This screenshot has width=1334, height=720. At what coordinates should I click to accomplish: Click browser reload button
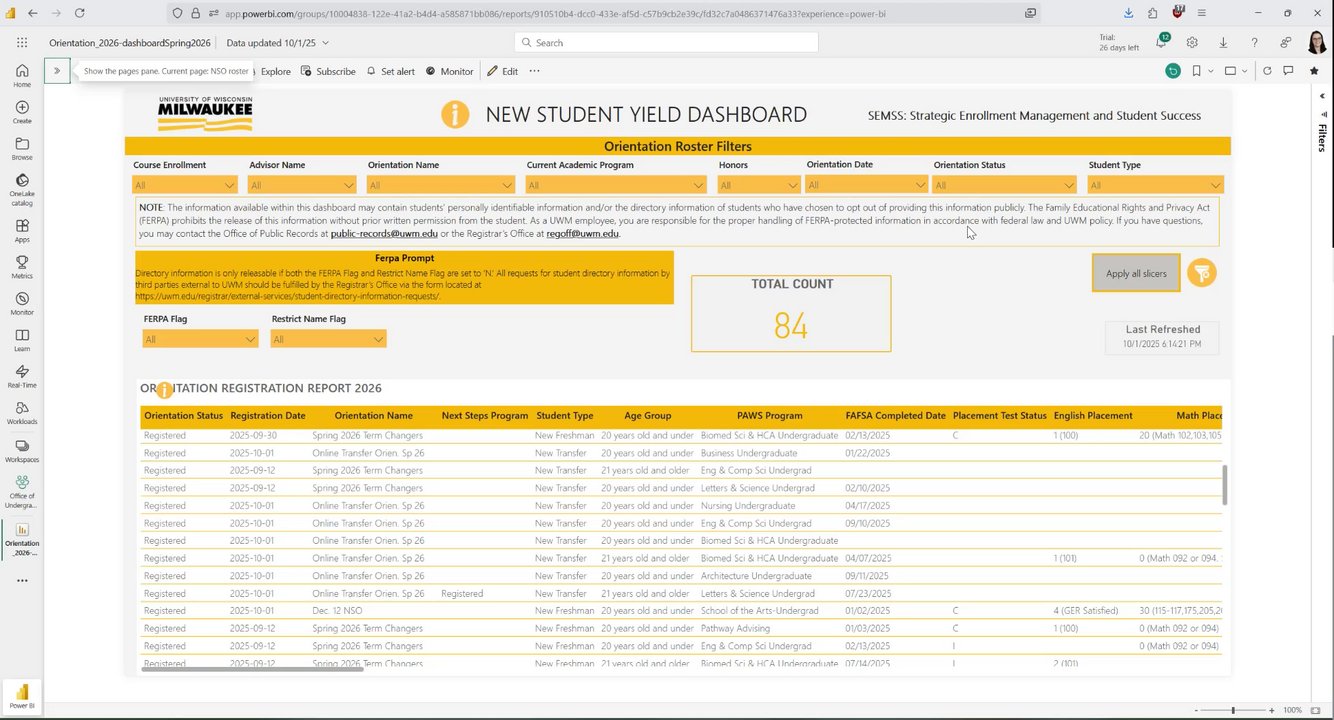tap(79, 13)
